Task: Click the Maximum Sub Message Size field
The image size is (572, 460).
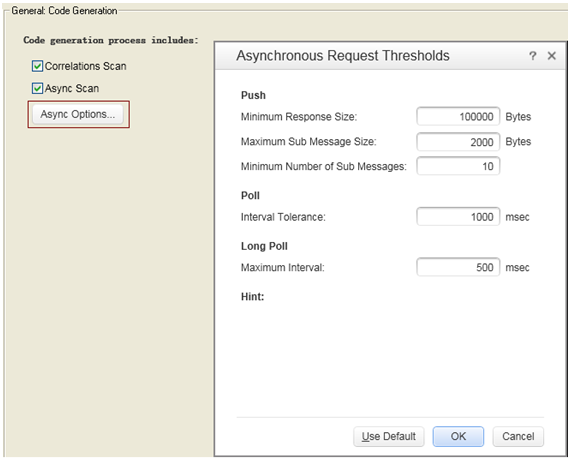Action: (458, 142)
